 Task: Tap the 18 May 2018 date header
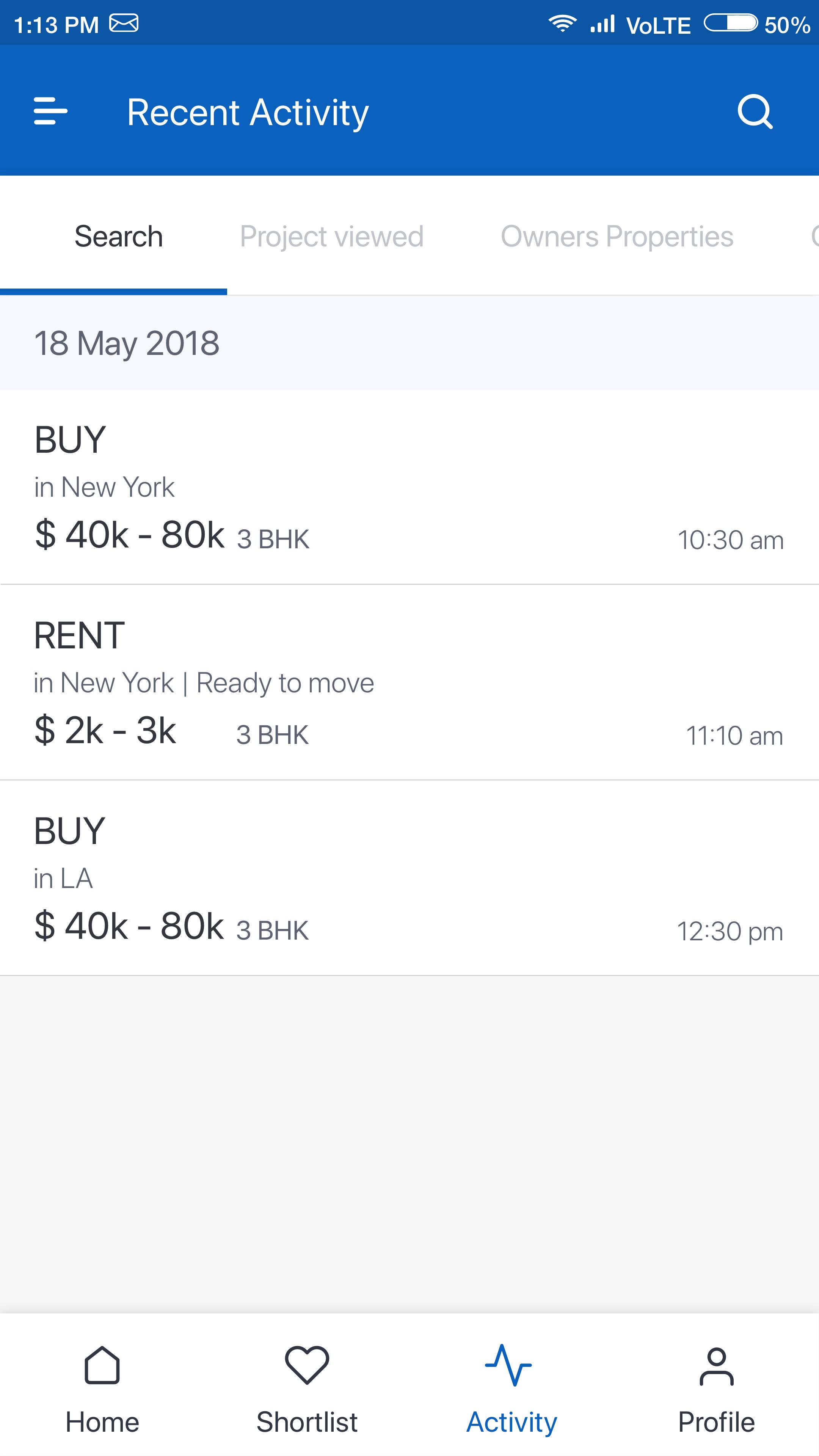[x=127, y=343]
